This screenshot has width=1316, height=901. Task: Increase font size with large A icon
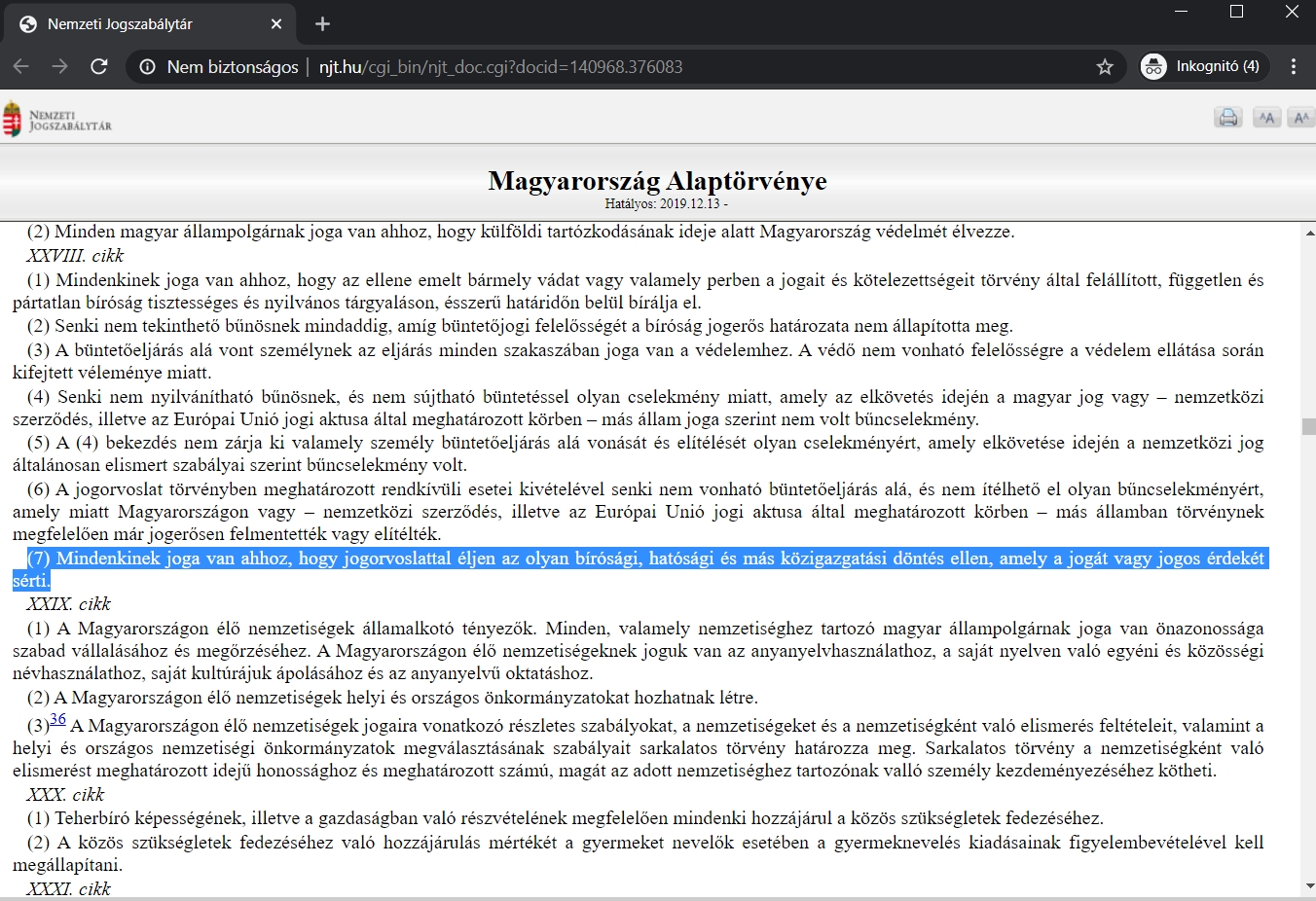(1301, 118)
